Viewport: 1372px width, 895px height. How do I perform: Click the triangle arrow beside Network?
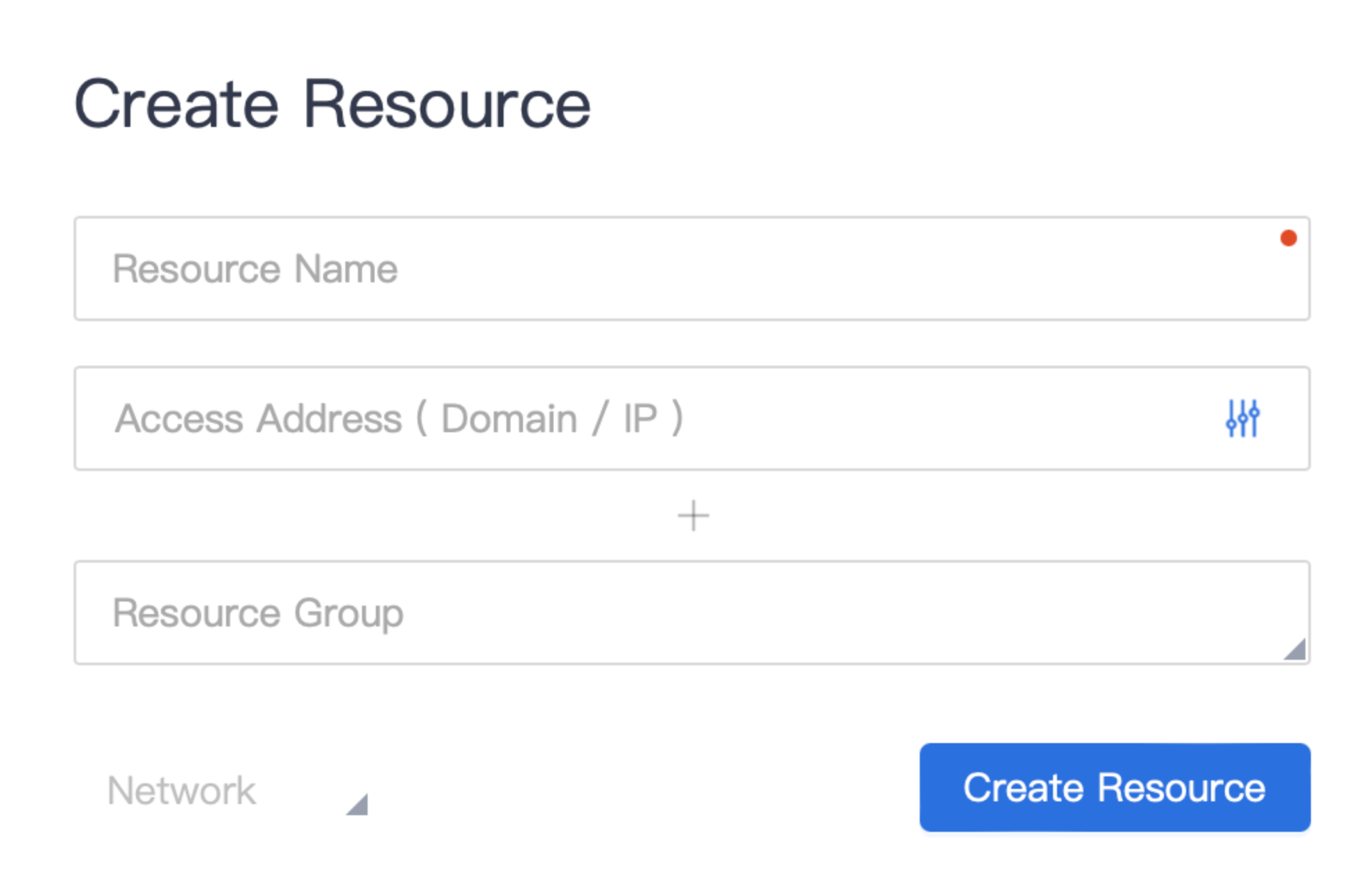pos(358,805)
